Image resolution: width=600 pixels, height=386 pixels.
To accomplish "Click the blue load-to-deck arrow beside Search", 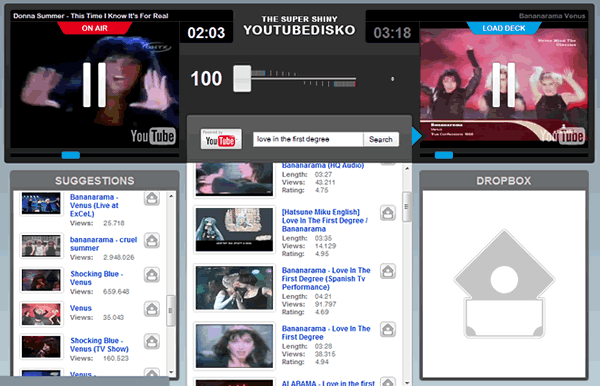I will tap(416, 136).
